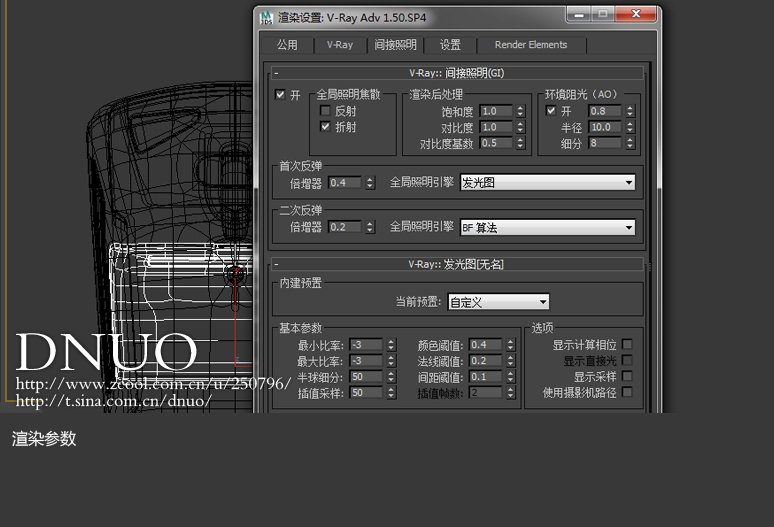This screenshot has width=774, height=527.
Task: Click the 法线阈值 value field
Action: pyautogui.click(x=486, y=361)
